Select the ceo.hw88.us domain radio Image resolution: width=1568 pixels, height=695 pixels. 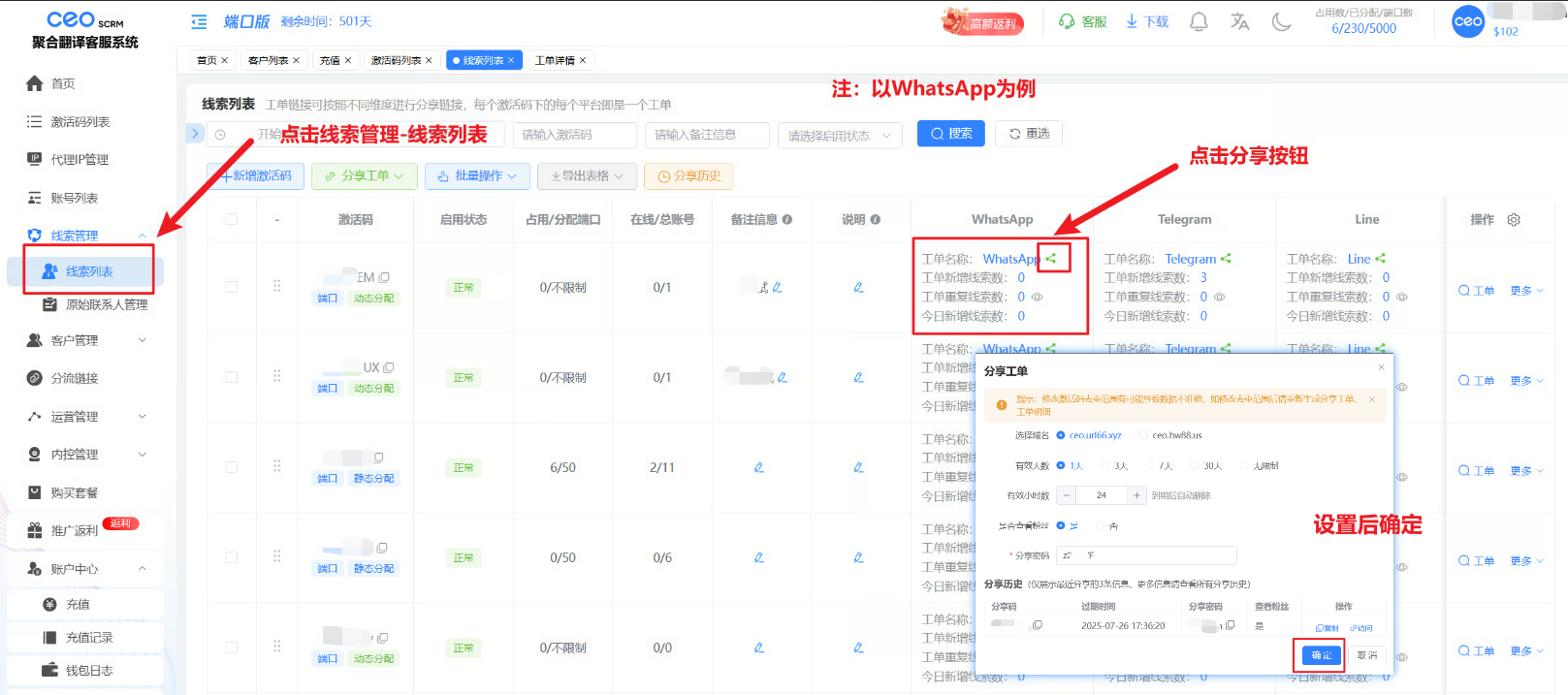click(1144, 435)
